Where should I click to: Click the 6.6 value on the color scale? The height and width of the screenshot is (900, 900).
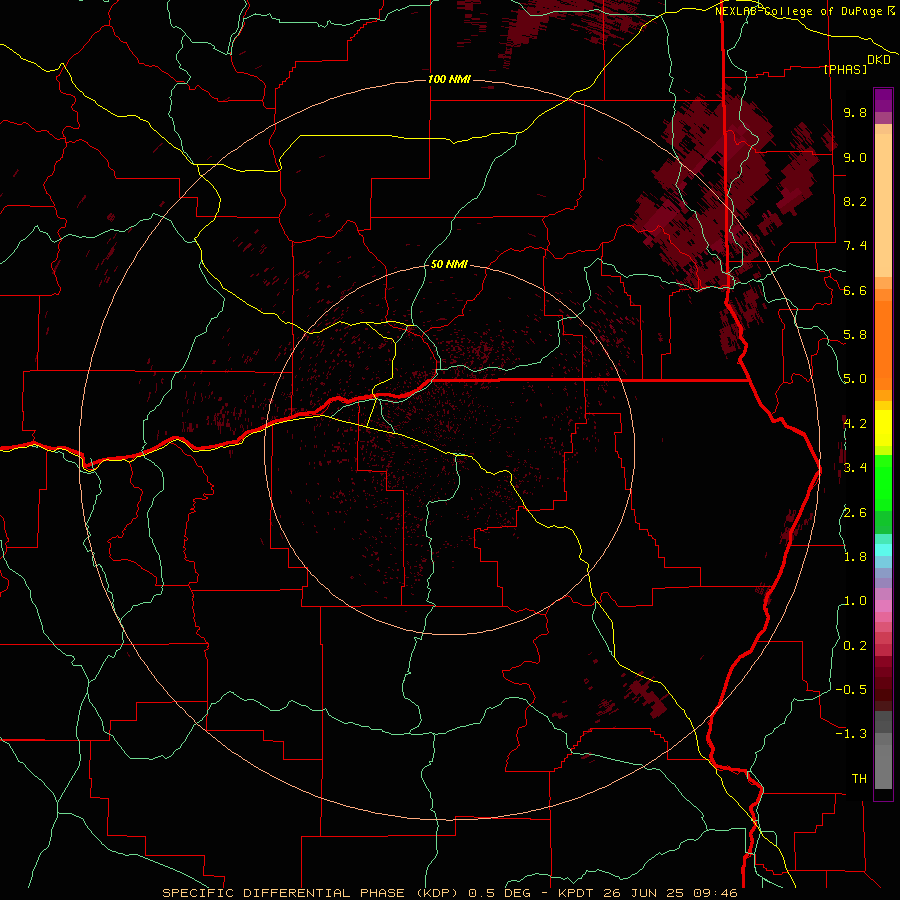(855, 290)
